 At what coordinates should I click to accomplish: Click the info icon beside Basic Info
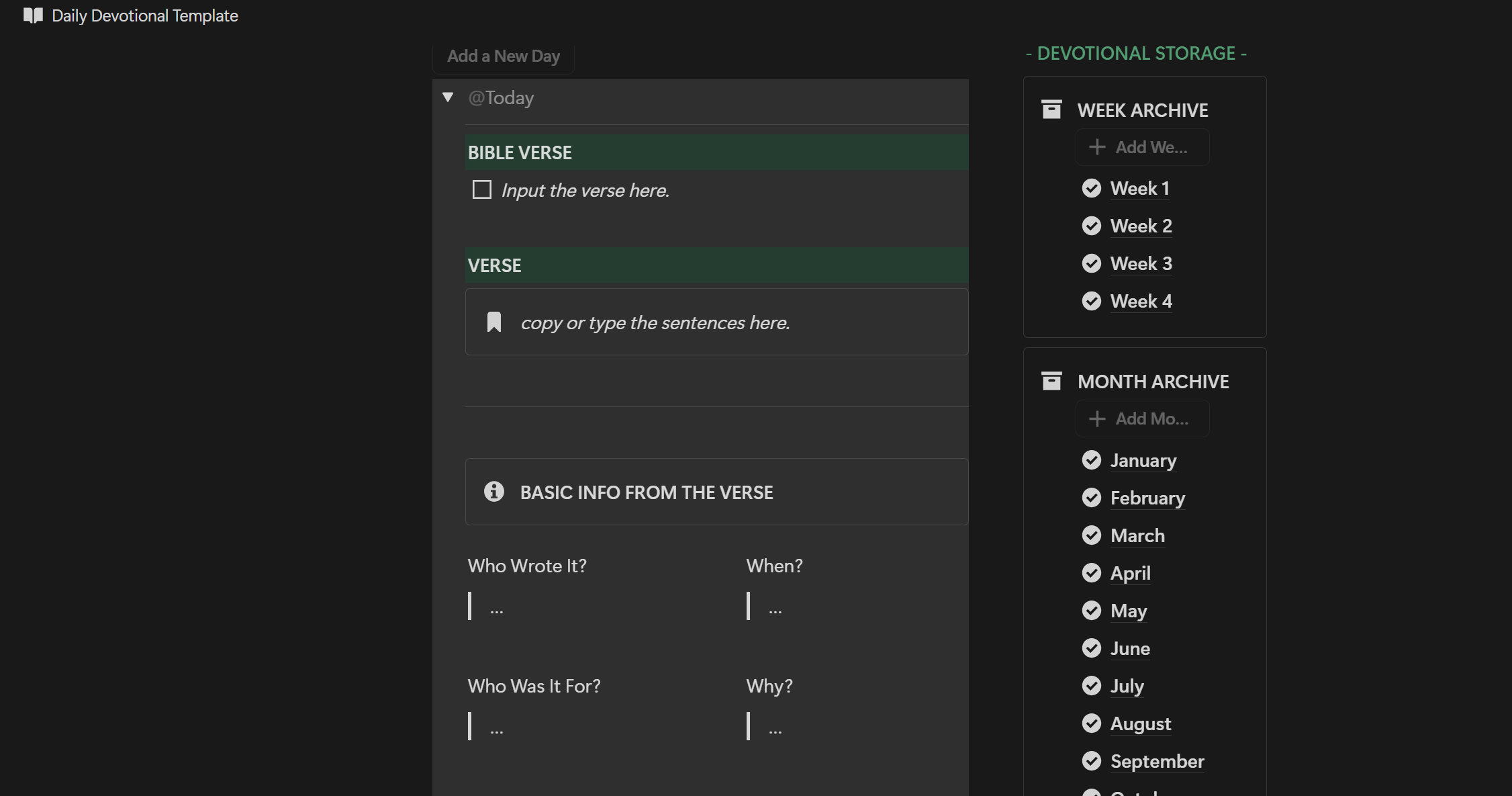pyautogui.click(x=494, y=492)
